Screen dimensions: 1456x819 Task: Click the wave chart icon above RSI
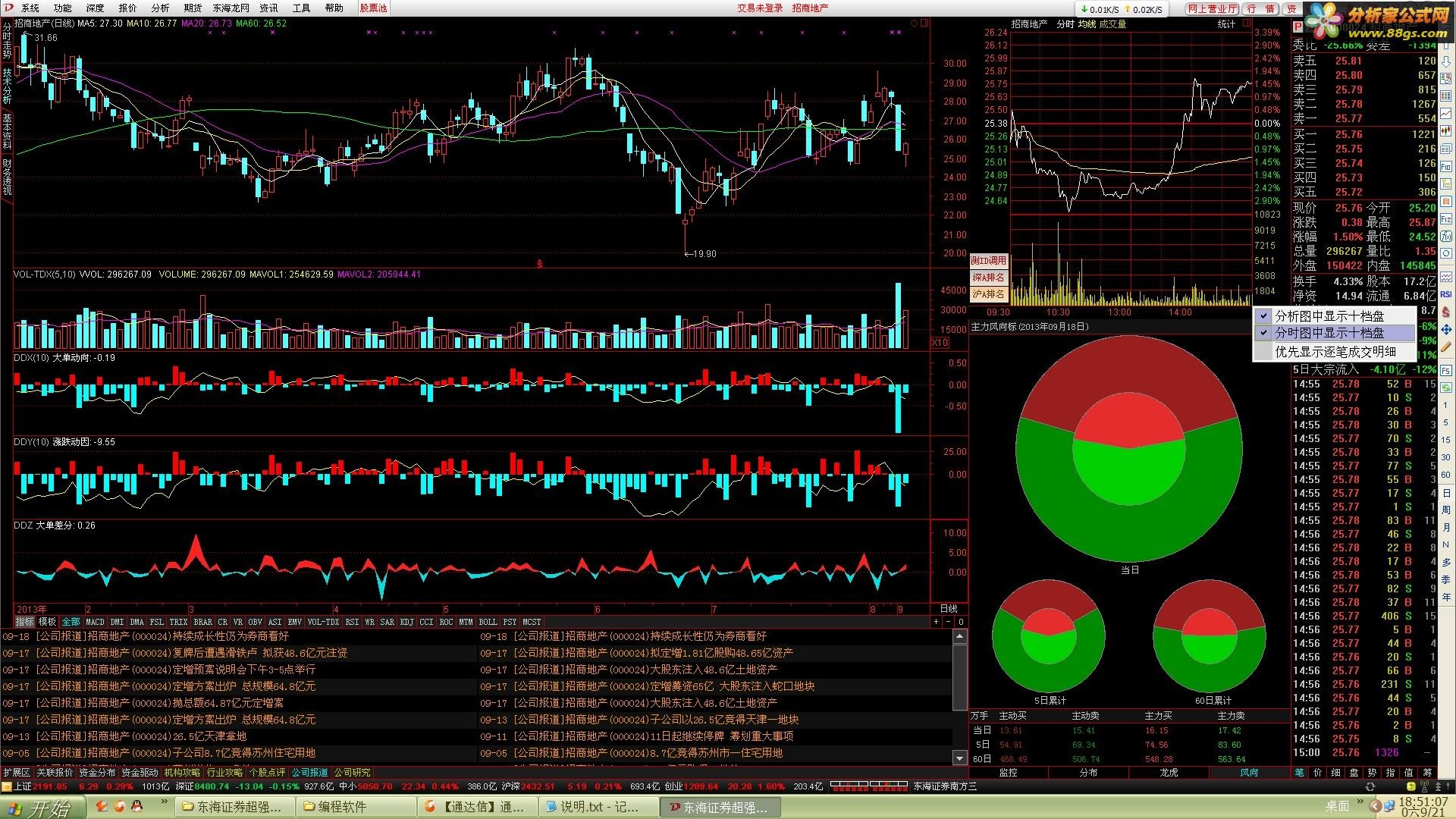(1446, 276)
